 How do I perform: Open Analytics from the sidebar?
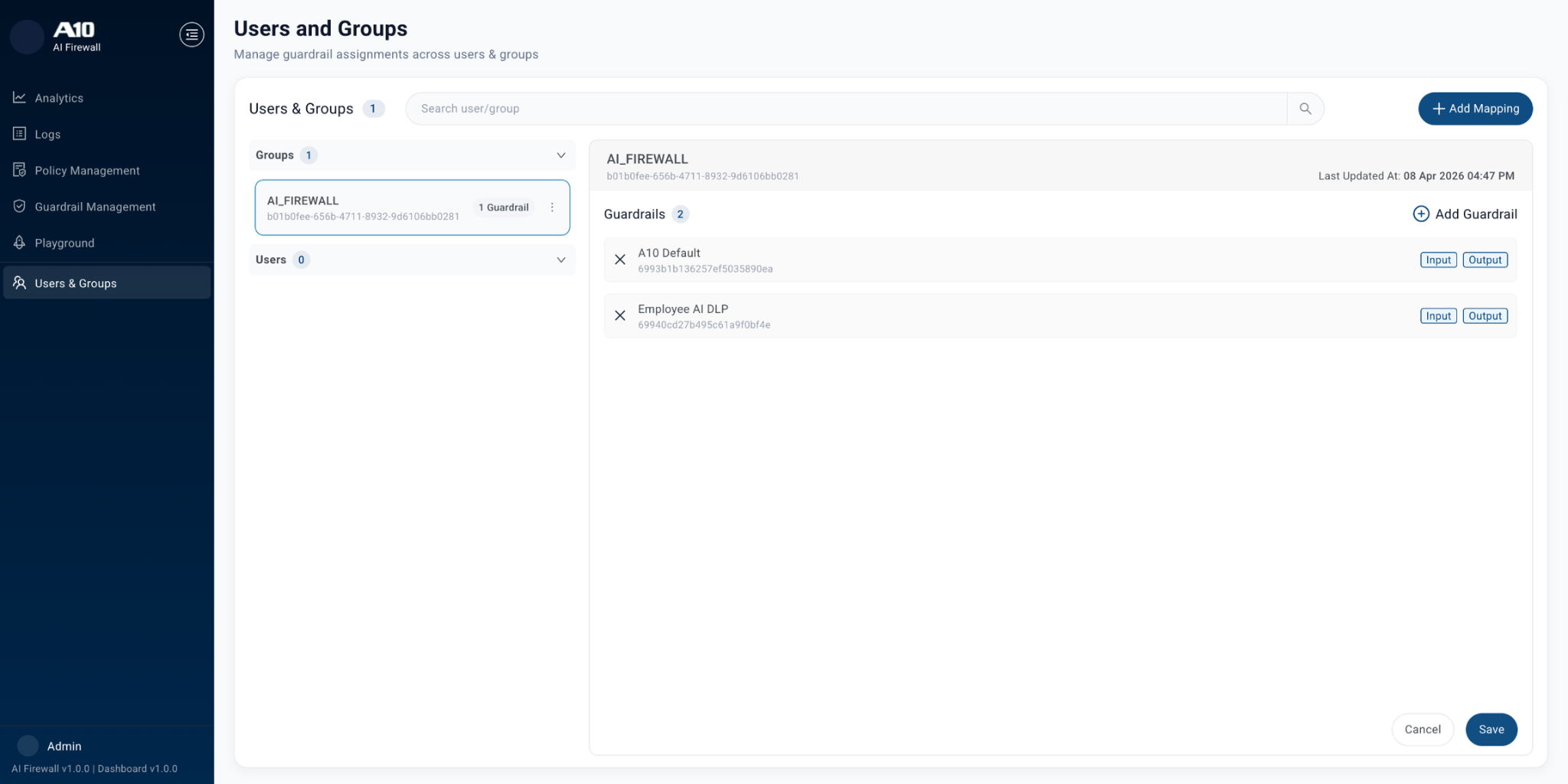click(59, 98)
